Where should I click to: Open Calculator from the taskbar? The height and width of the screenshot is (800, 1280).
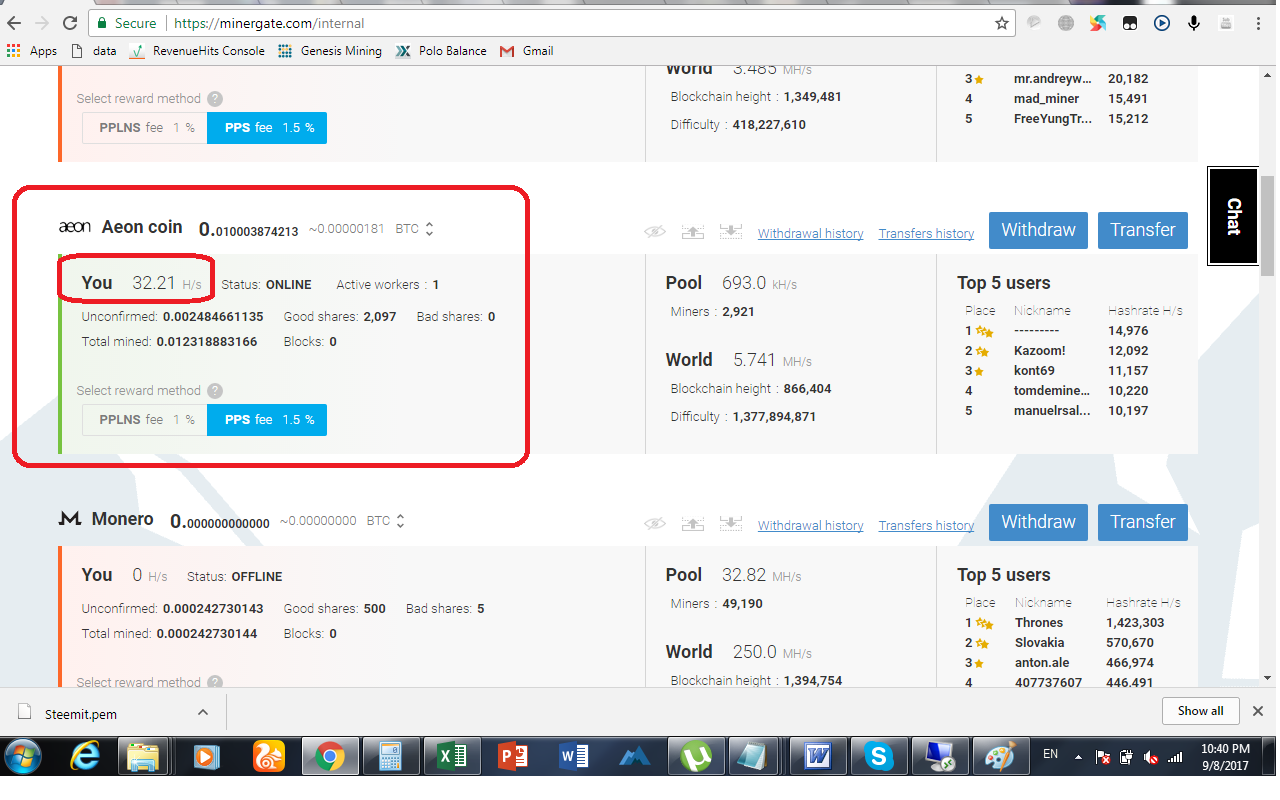click(390, 757)
